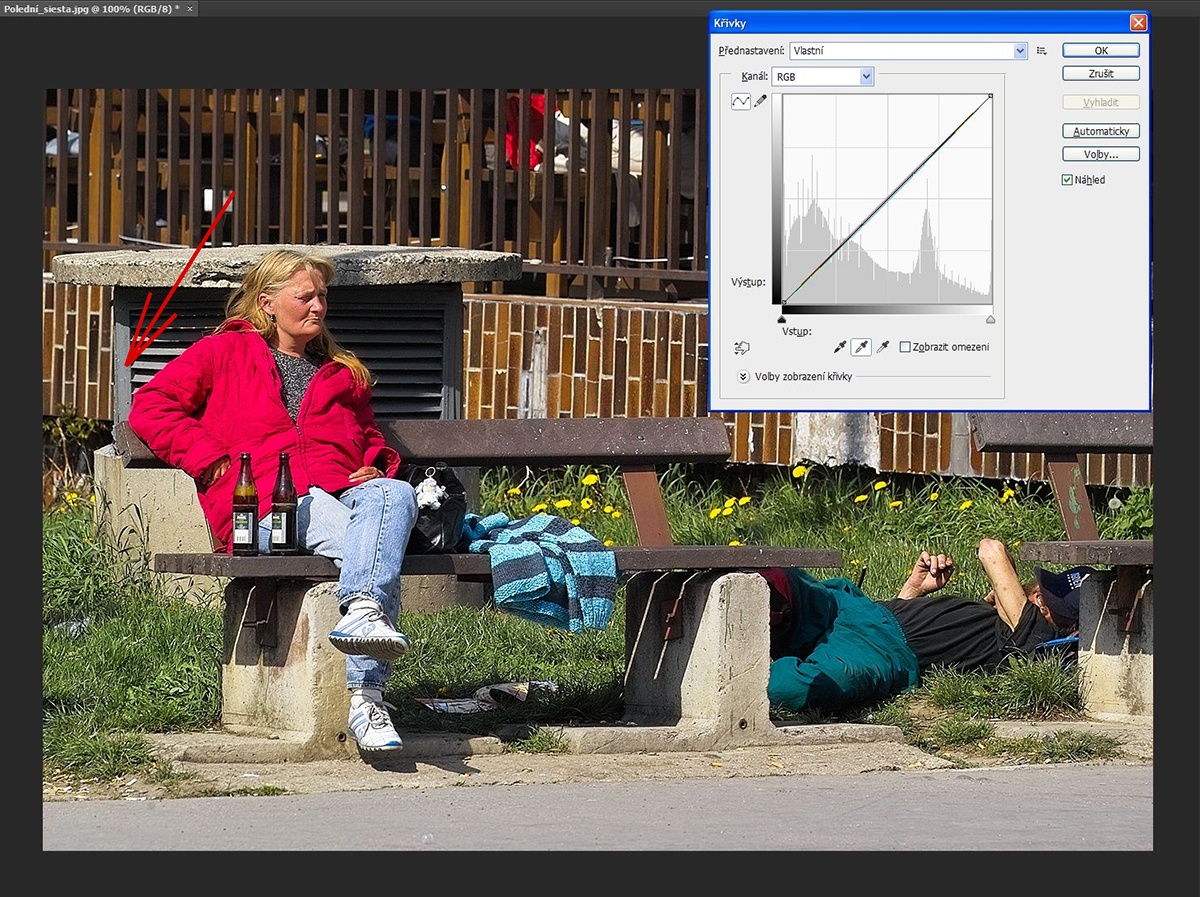This screenshot has width=1200, height=897.
Task: Select the pencil draw-curve tool
Action: (x=761, y=101)
